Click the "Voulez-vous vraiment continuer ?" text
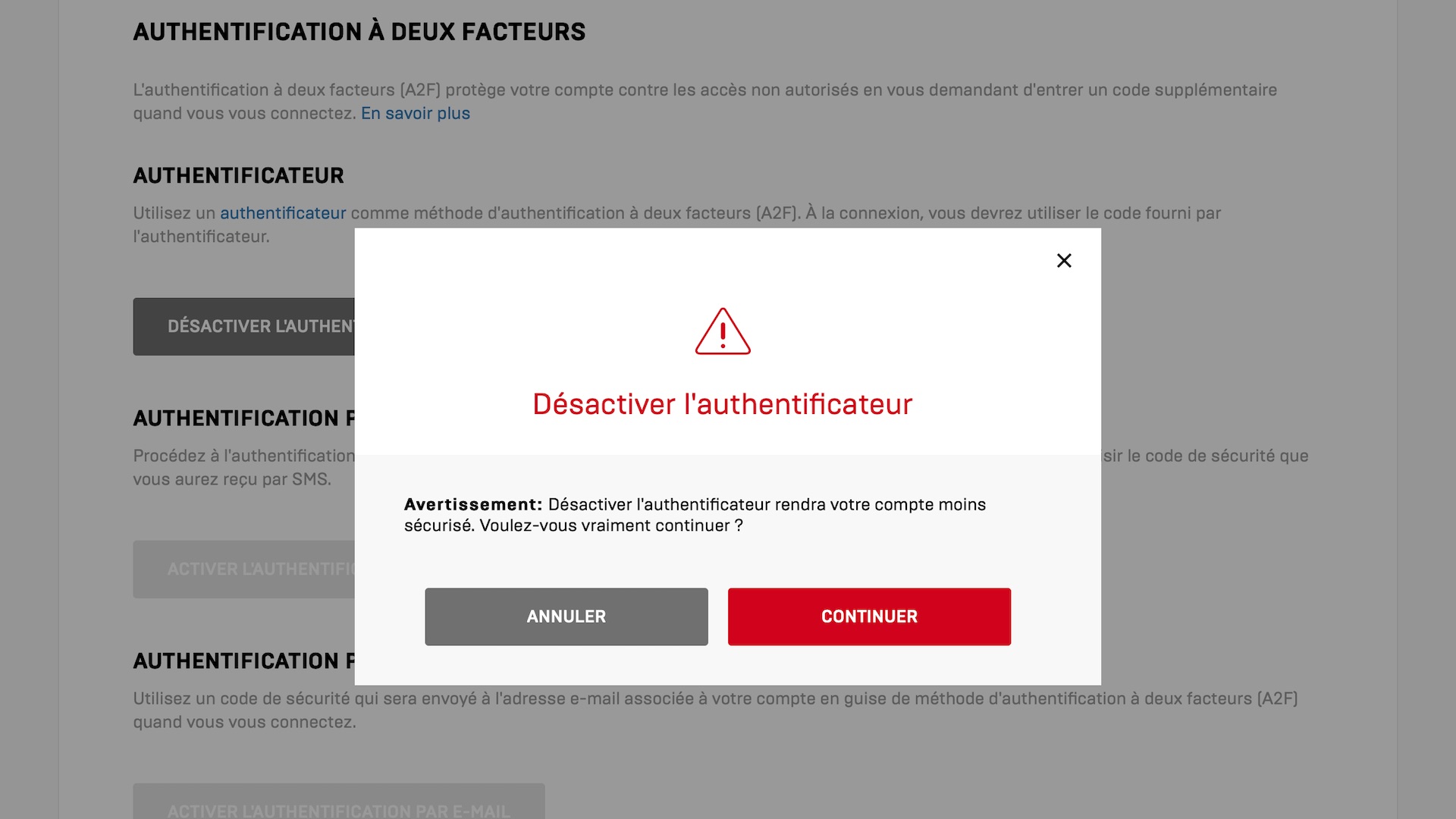The width and height of the screenshot is (1456, 819). point(611,526)
